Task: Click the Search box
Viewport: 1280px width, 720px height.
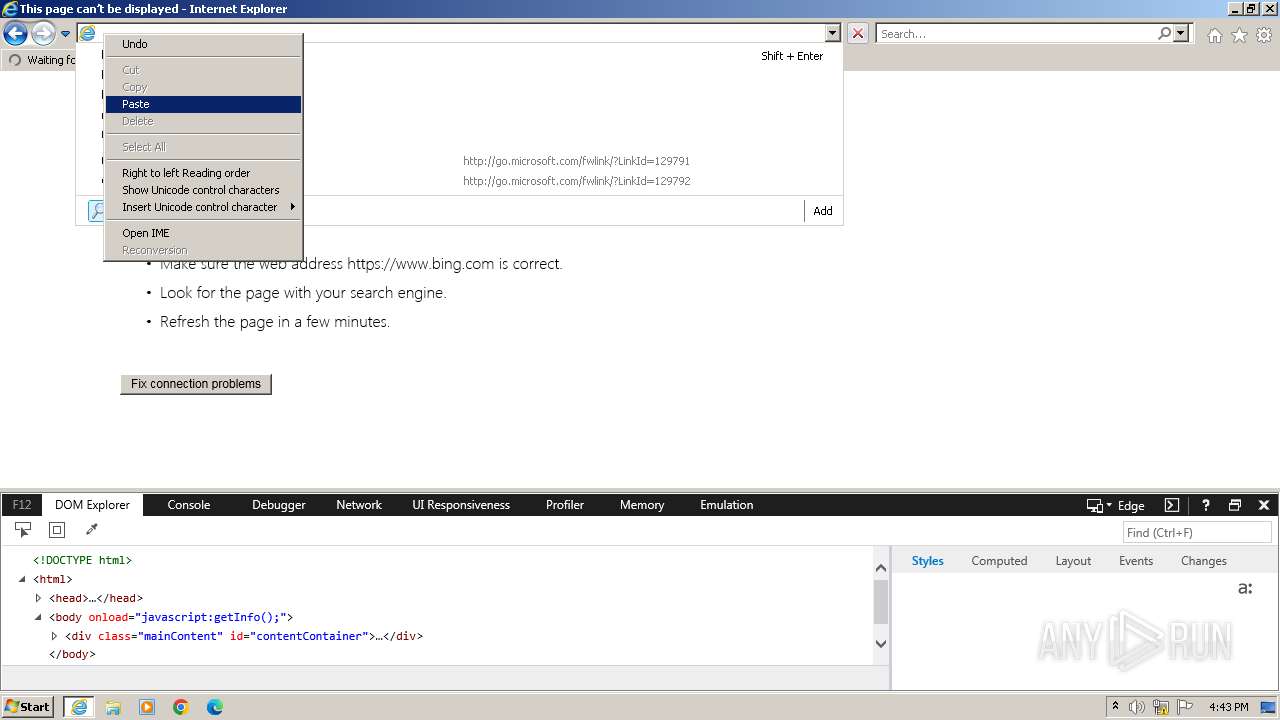Action: tap(1016, 34)
